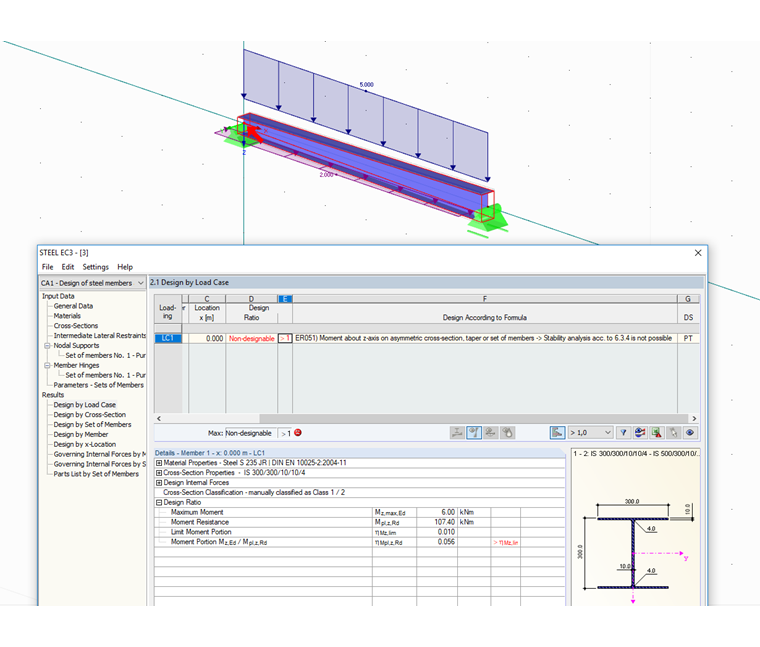Click the I-section cross-section preview graphic

(x=633, y=552)
